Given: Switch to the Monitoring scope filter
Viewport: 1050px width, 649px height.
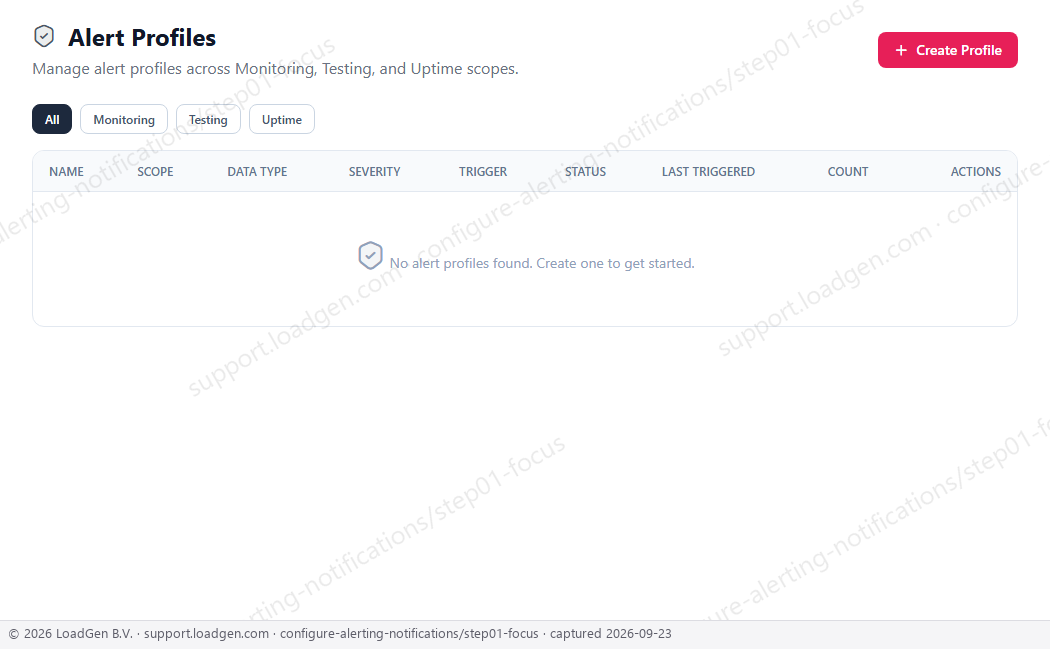Looking at the screenshot, I should pyautogui.click(x=124, y=119).
